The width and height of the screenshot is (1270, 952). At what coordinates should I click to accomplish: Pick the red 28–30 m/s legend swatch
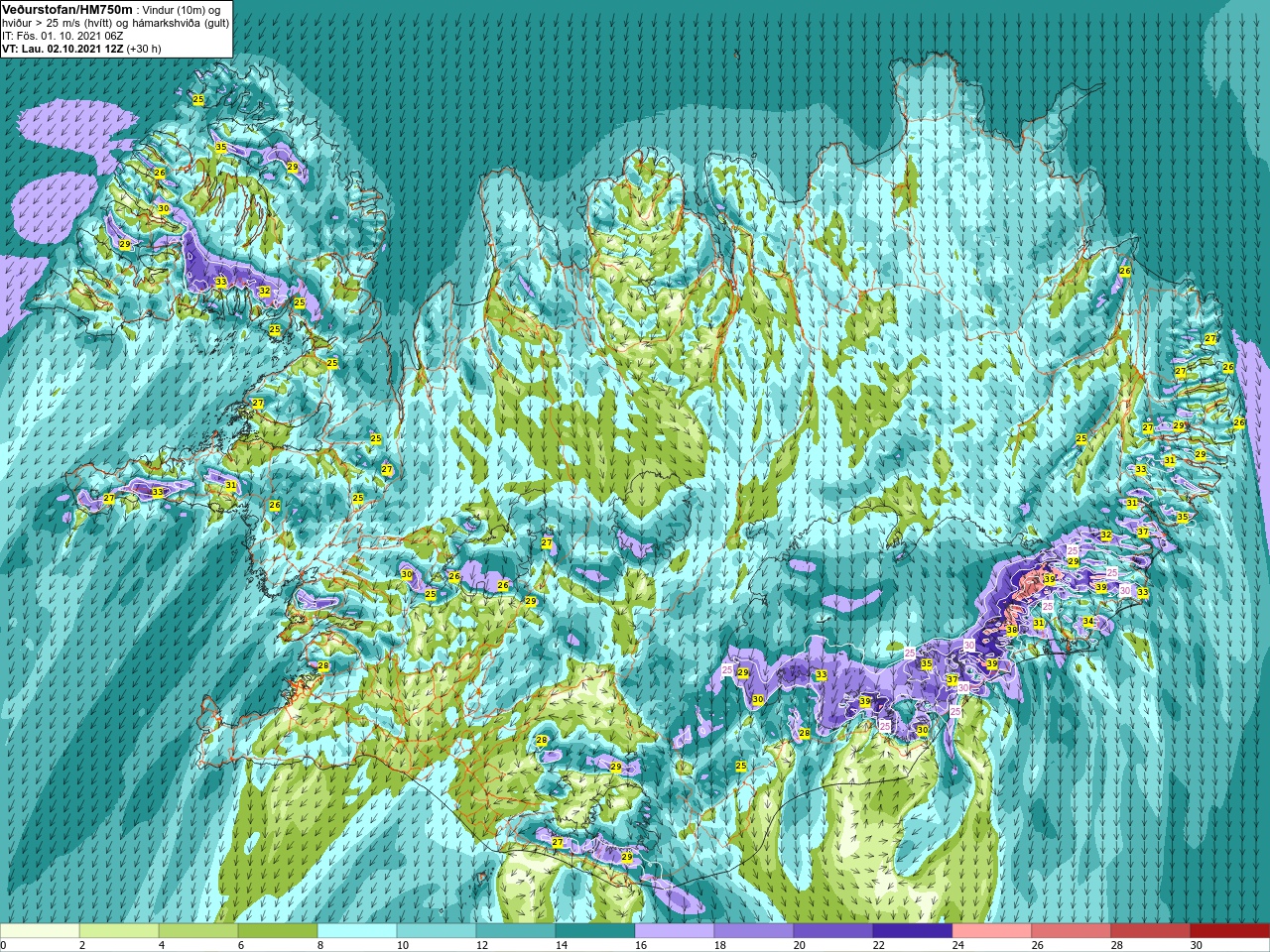click(1151, 931)
